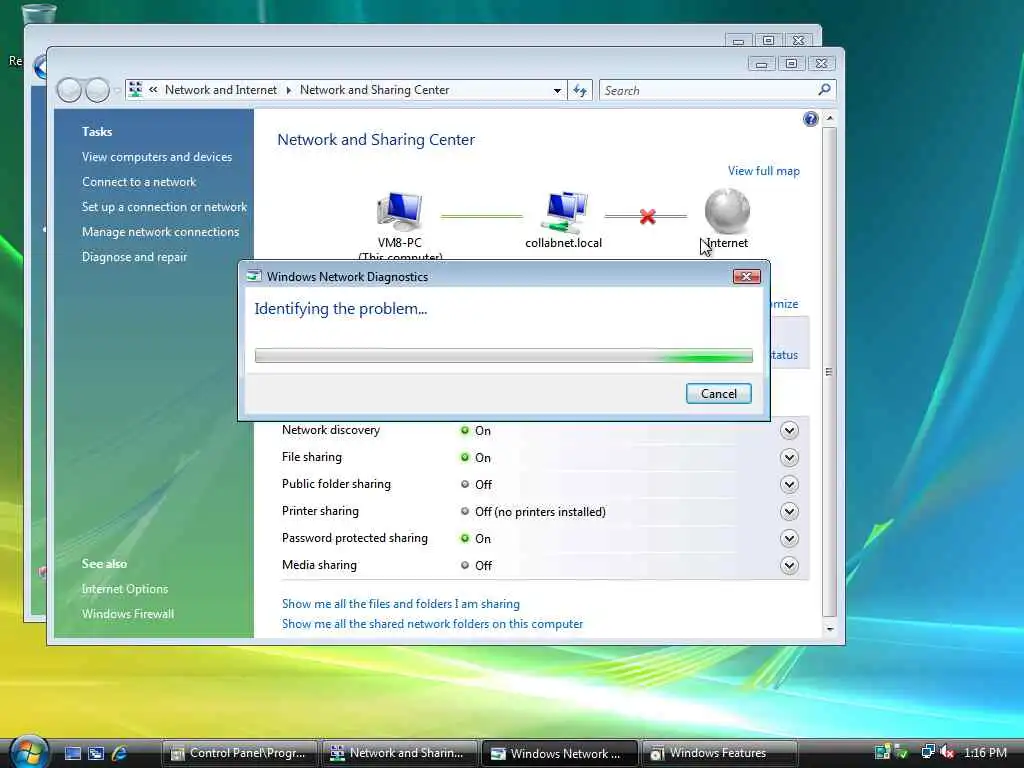Expand the Network discovery setting
The height and width of the screenshot is (768, 1024).
789,430
